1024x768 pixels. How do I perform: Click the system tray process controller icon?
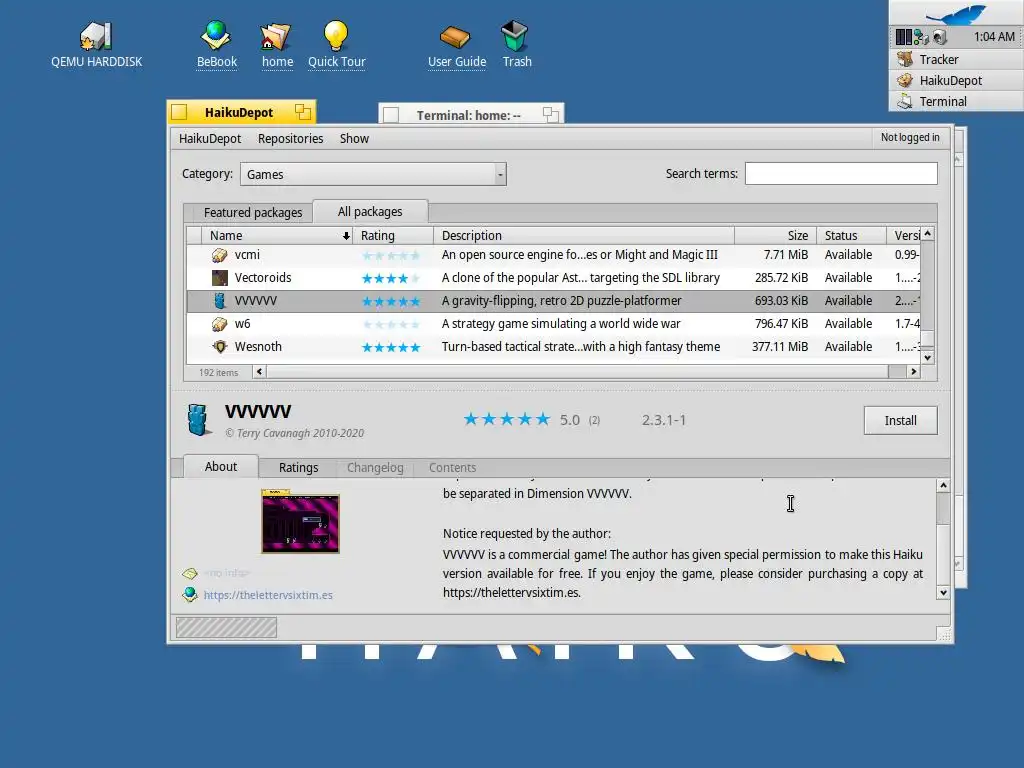(x=903, y=37)
